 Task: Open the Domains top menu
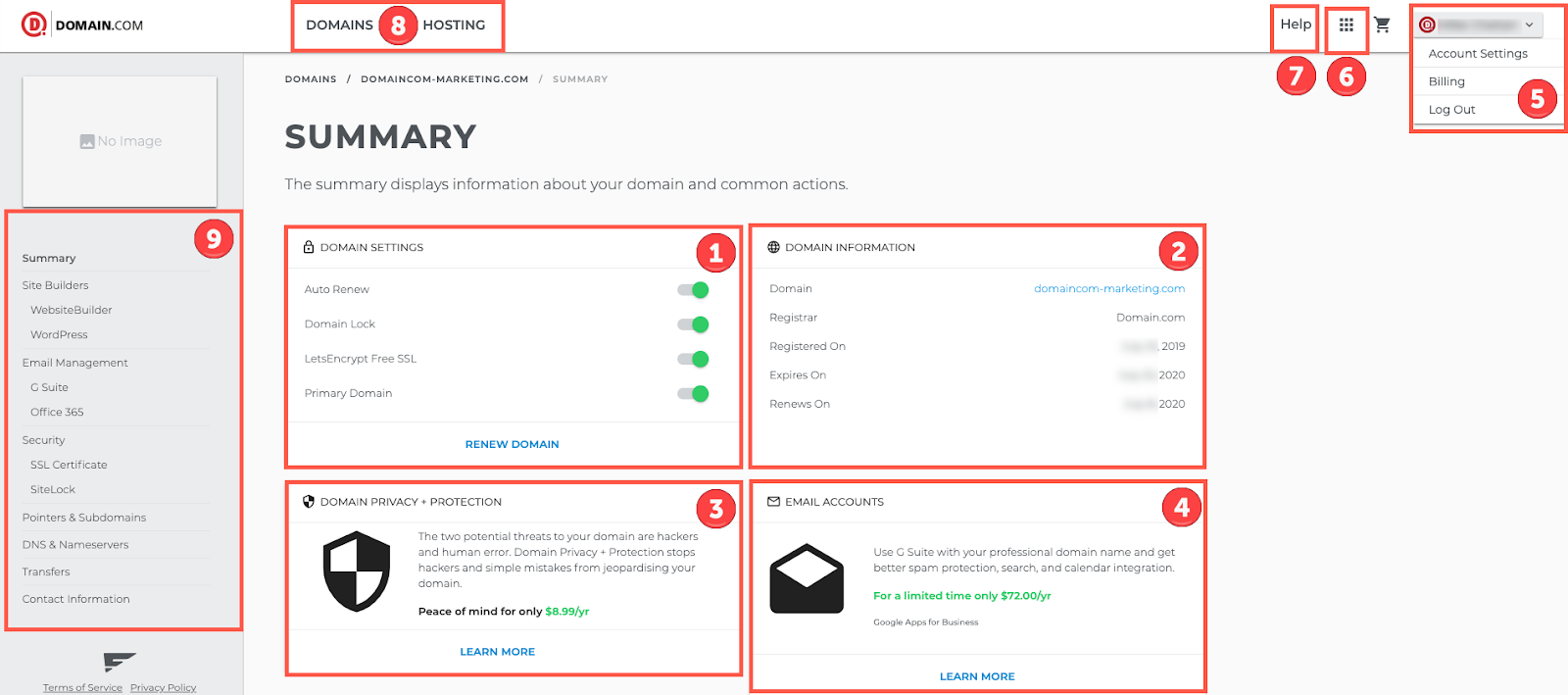339,25
